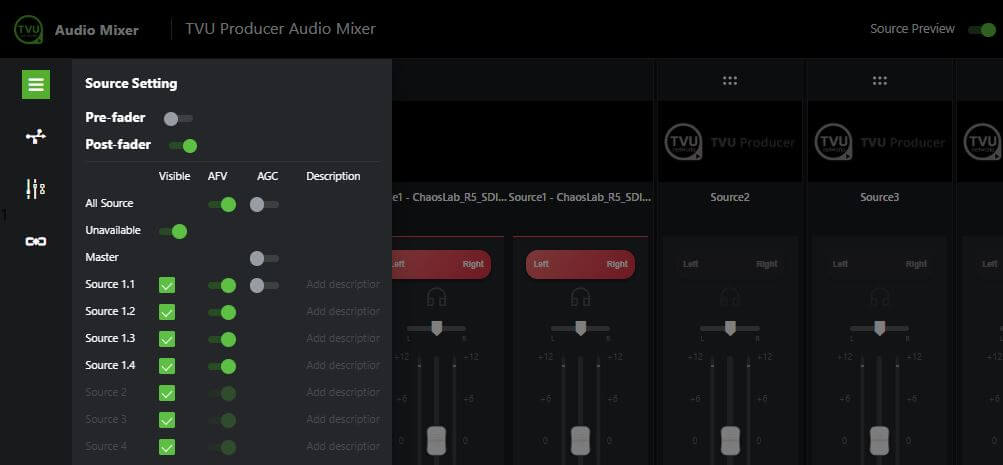Click description field for Source 1.2
Image resolution: width=1003 pixels, height=465 pixels.
pyautogui.click(x=343, y=311)
